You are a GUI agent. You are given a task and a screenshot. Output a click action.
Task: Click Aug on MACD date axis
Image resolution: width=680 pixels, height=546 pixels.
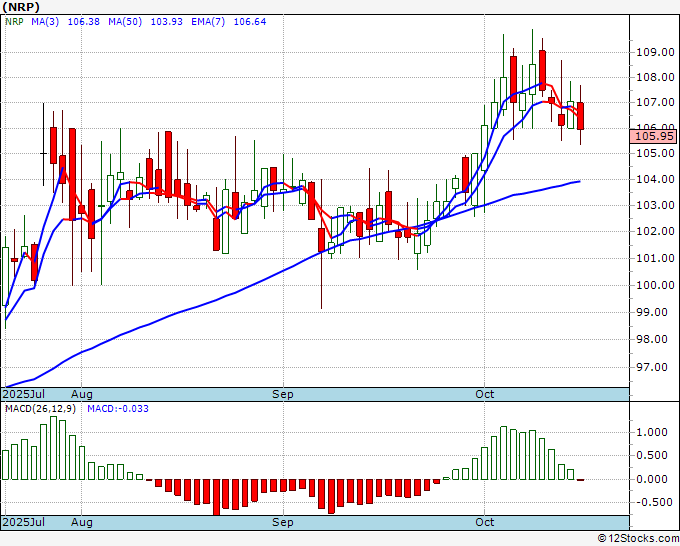click(82, 522)
